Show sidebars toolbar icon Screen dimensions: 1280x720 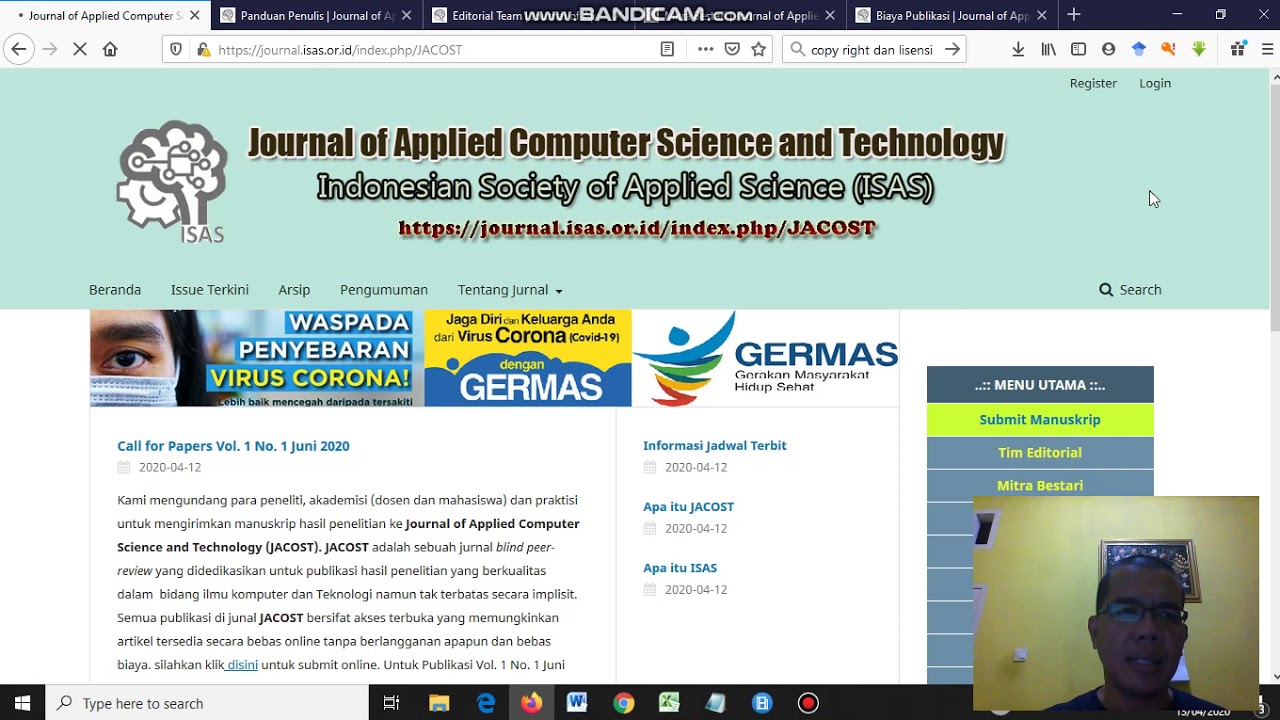click(x=1078, y=49)
